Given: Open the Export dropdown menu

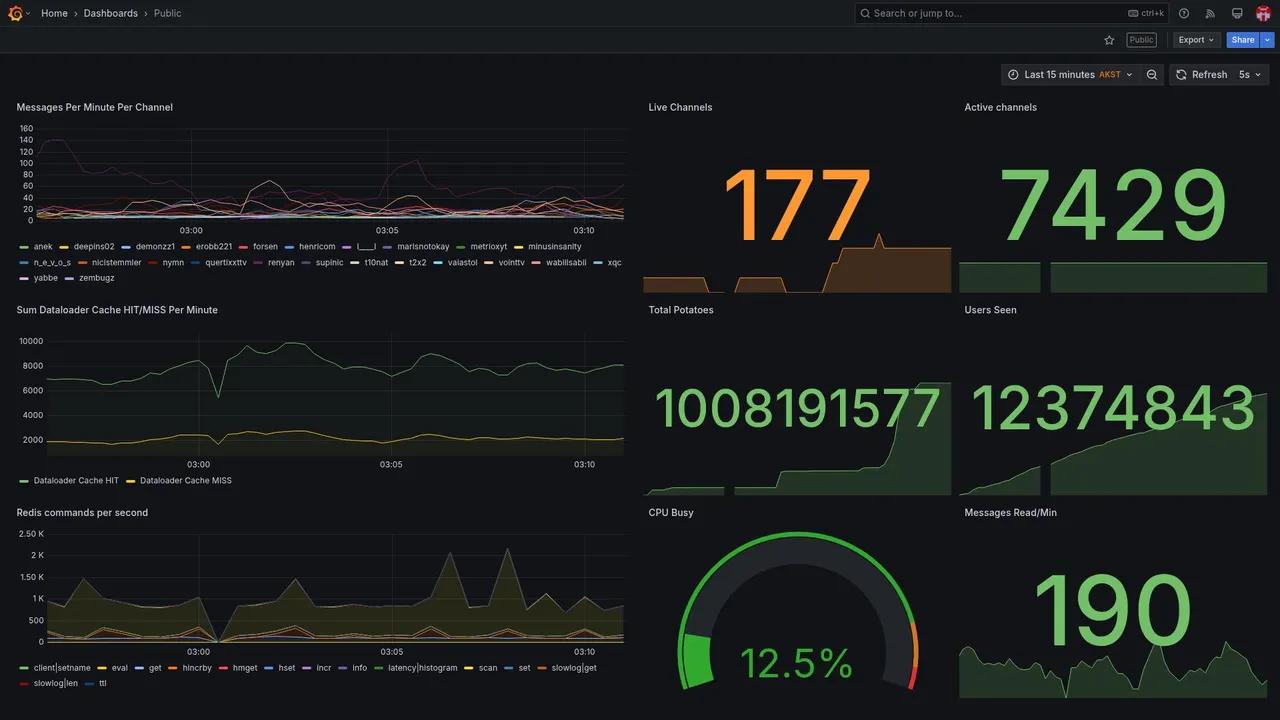Looking at the screenshot, I should tap(1196, 40).
